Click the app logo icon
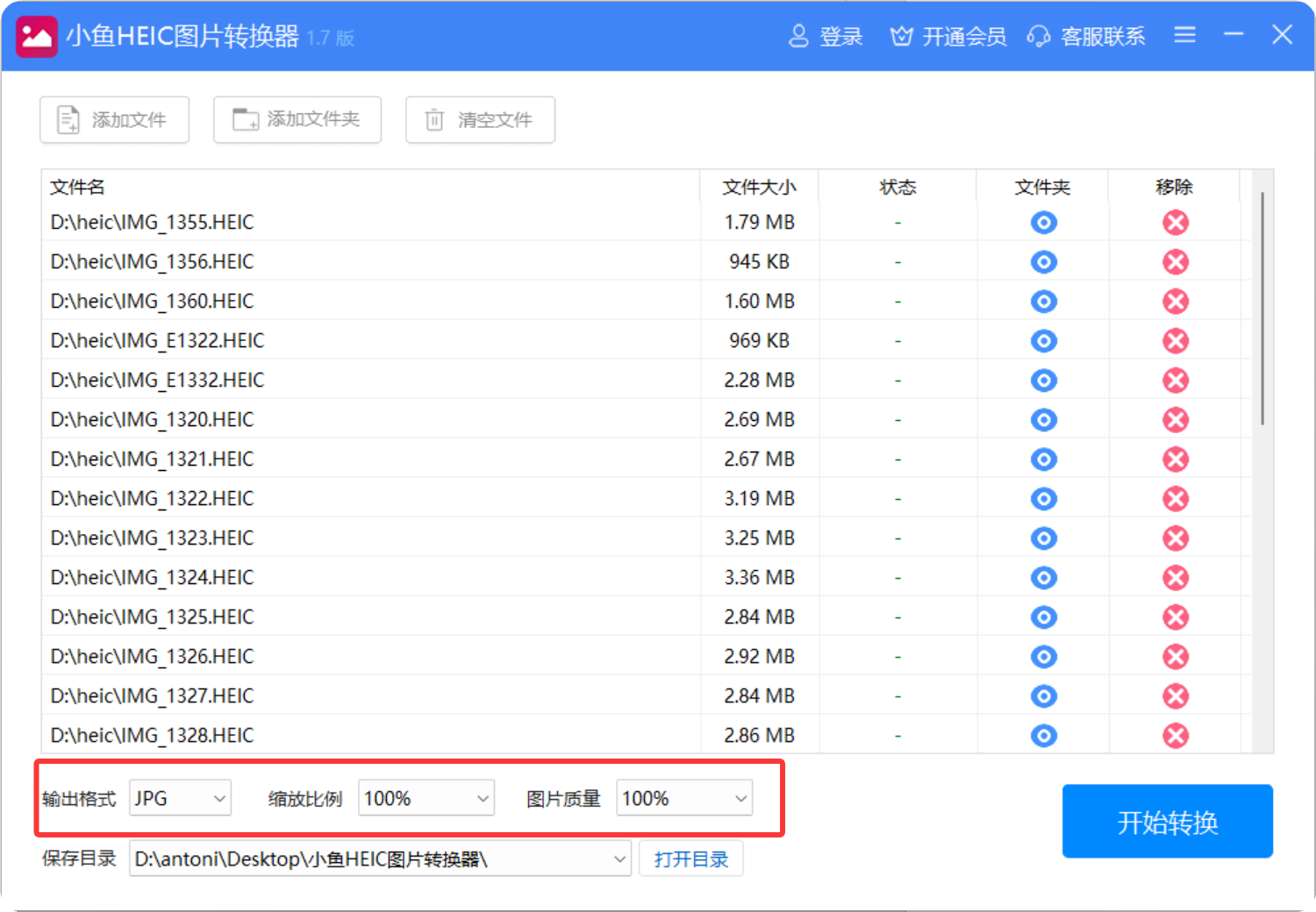1316x912 pixels. click(x=37, y=36)
